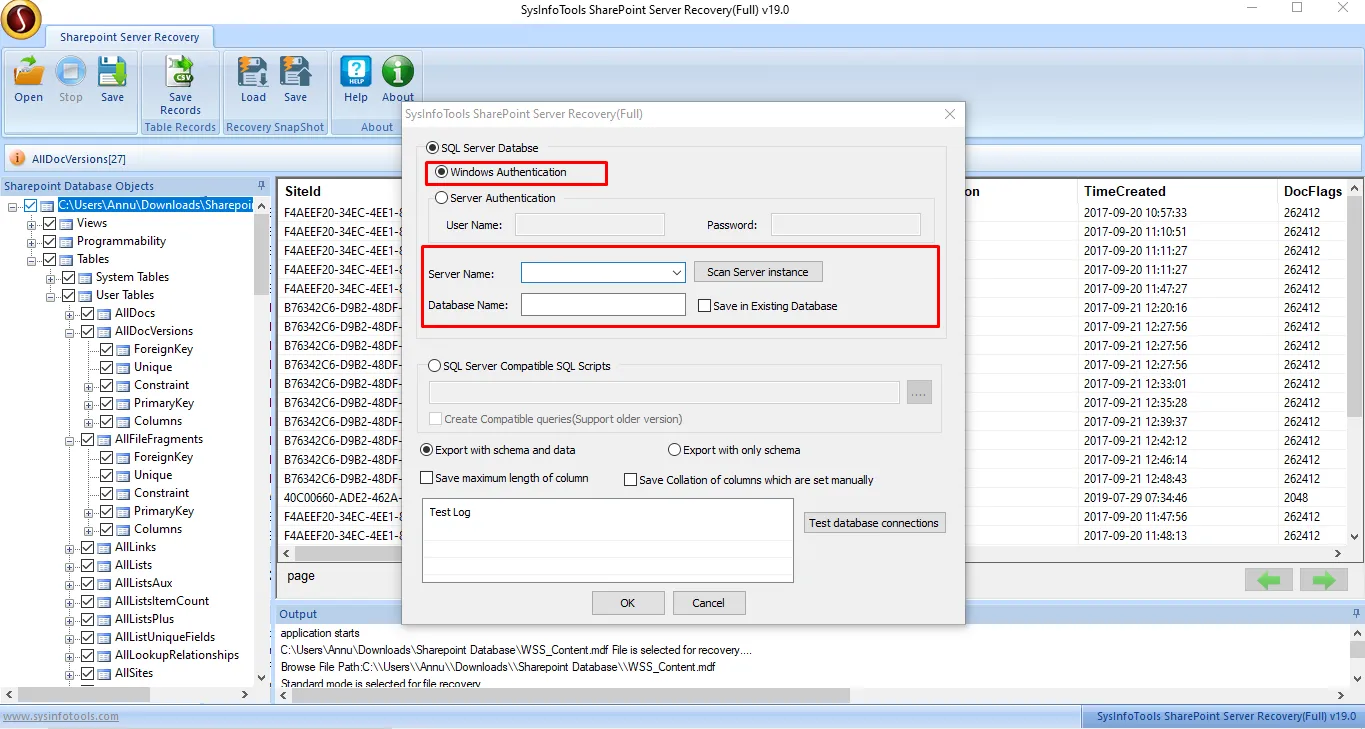Open the Help icon
This screenshot has height=729, width=1365.
(356, 72)
